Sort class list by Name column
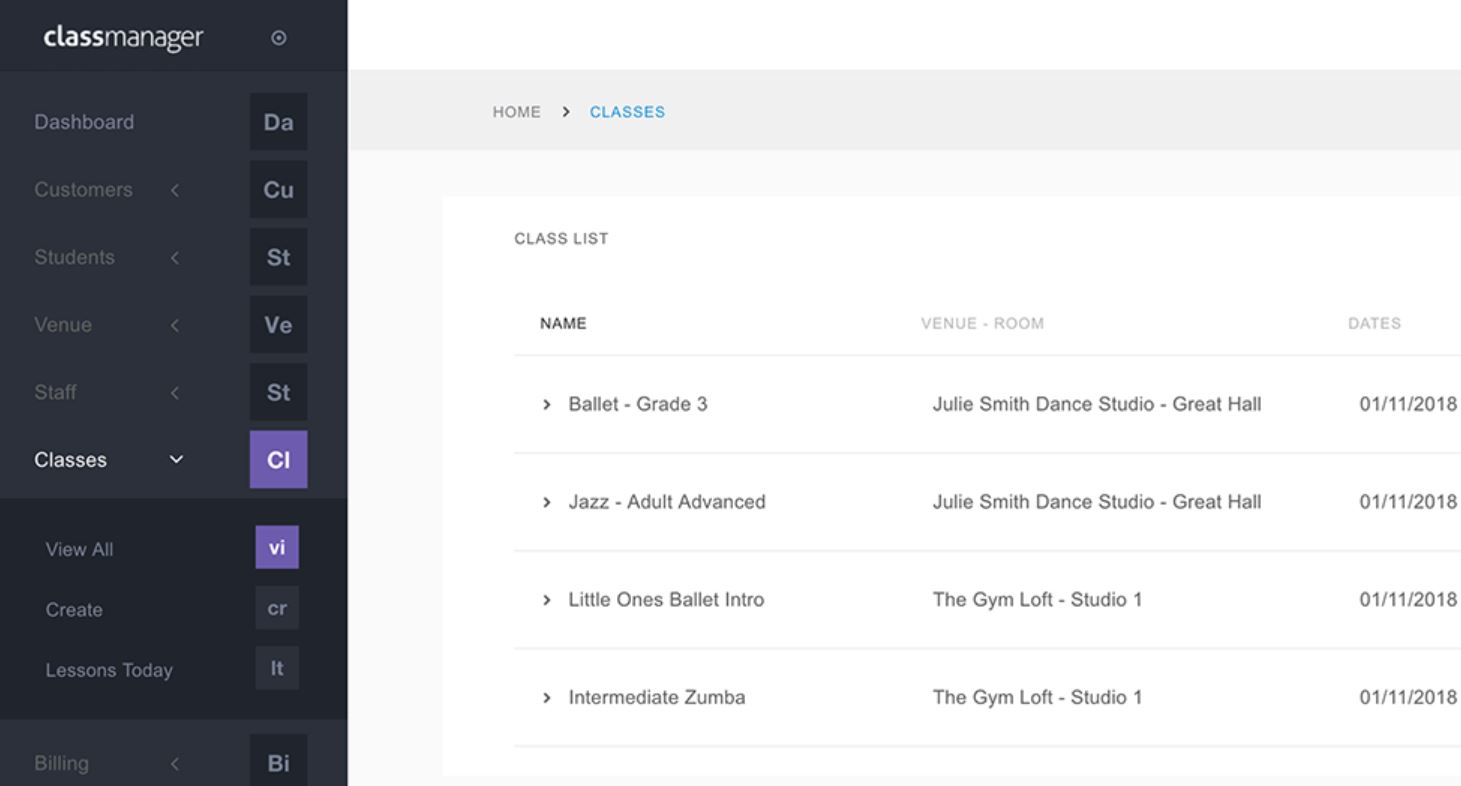This screenshot has height=786, width=1461. click(x=563, y=324)
